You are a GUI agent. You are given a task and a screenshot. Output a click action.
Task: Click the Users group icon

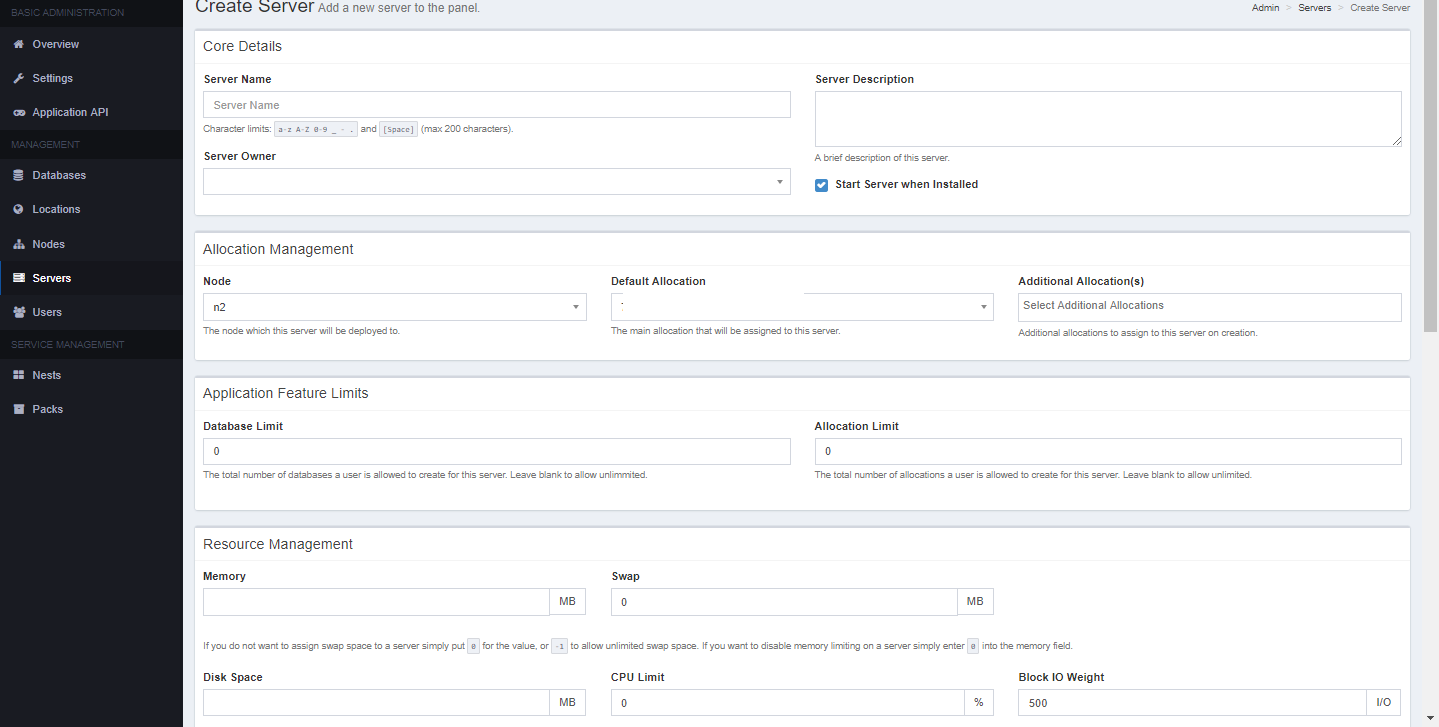pos(18,312)
